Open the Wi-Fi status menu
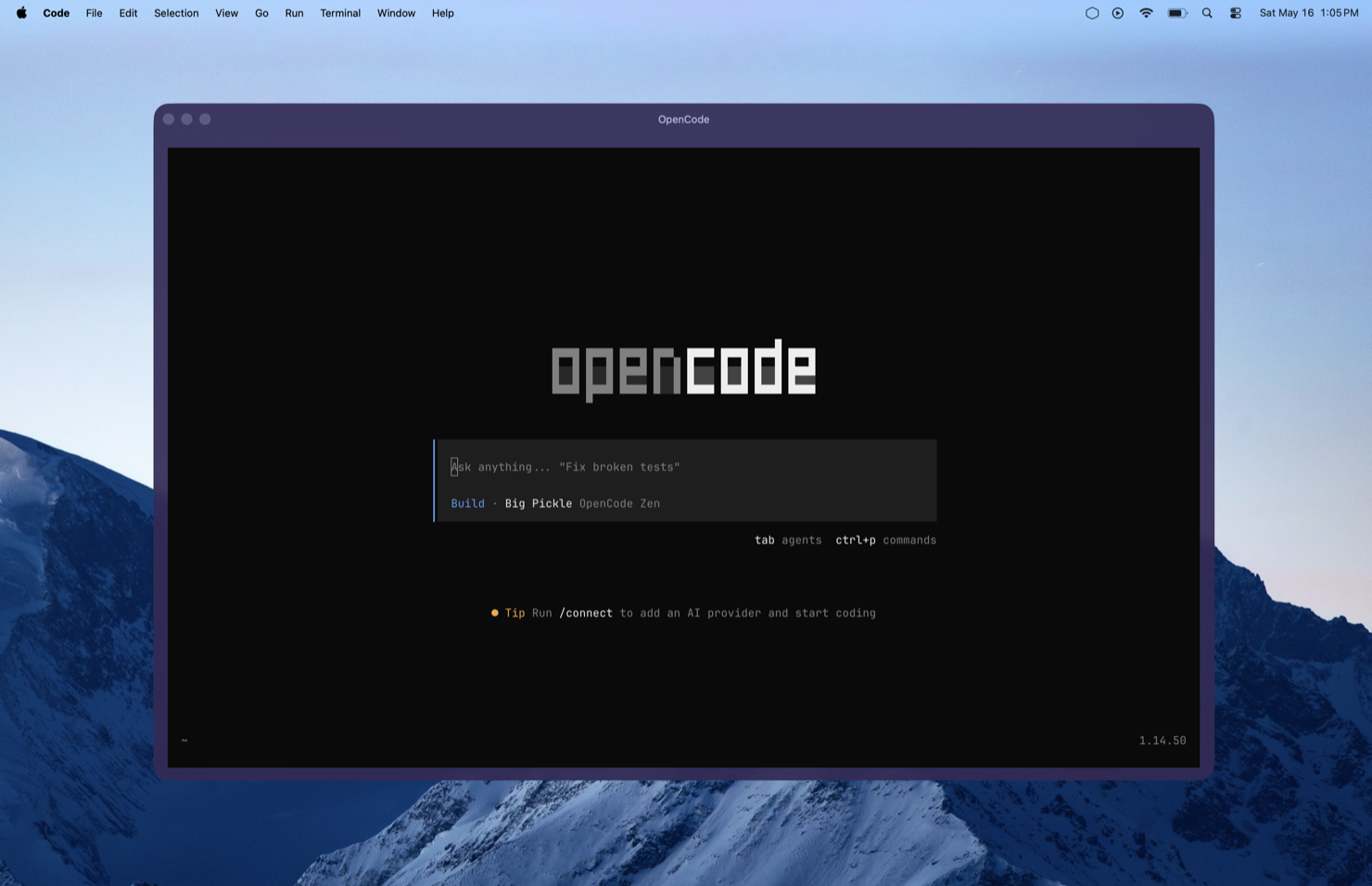This screenshot has width=1372, height=886. [x=1147, y=13]
